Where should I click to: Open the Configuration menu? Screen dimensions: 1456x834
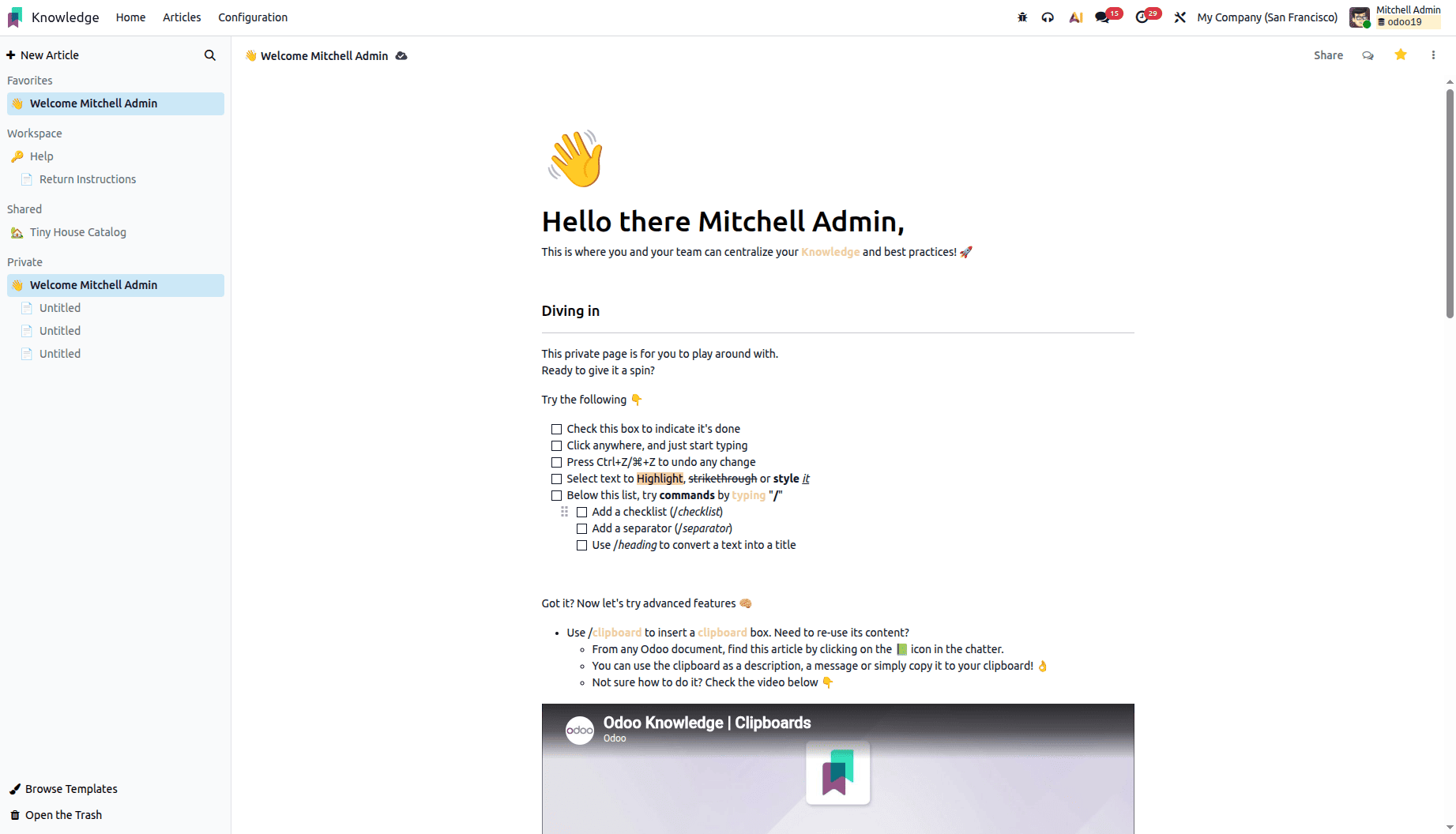pyautogui.click(x=253, y=17)
